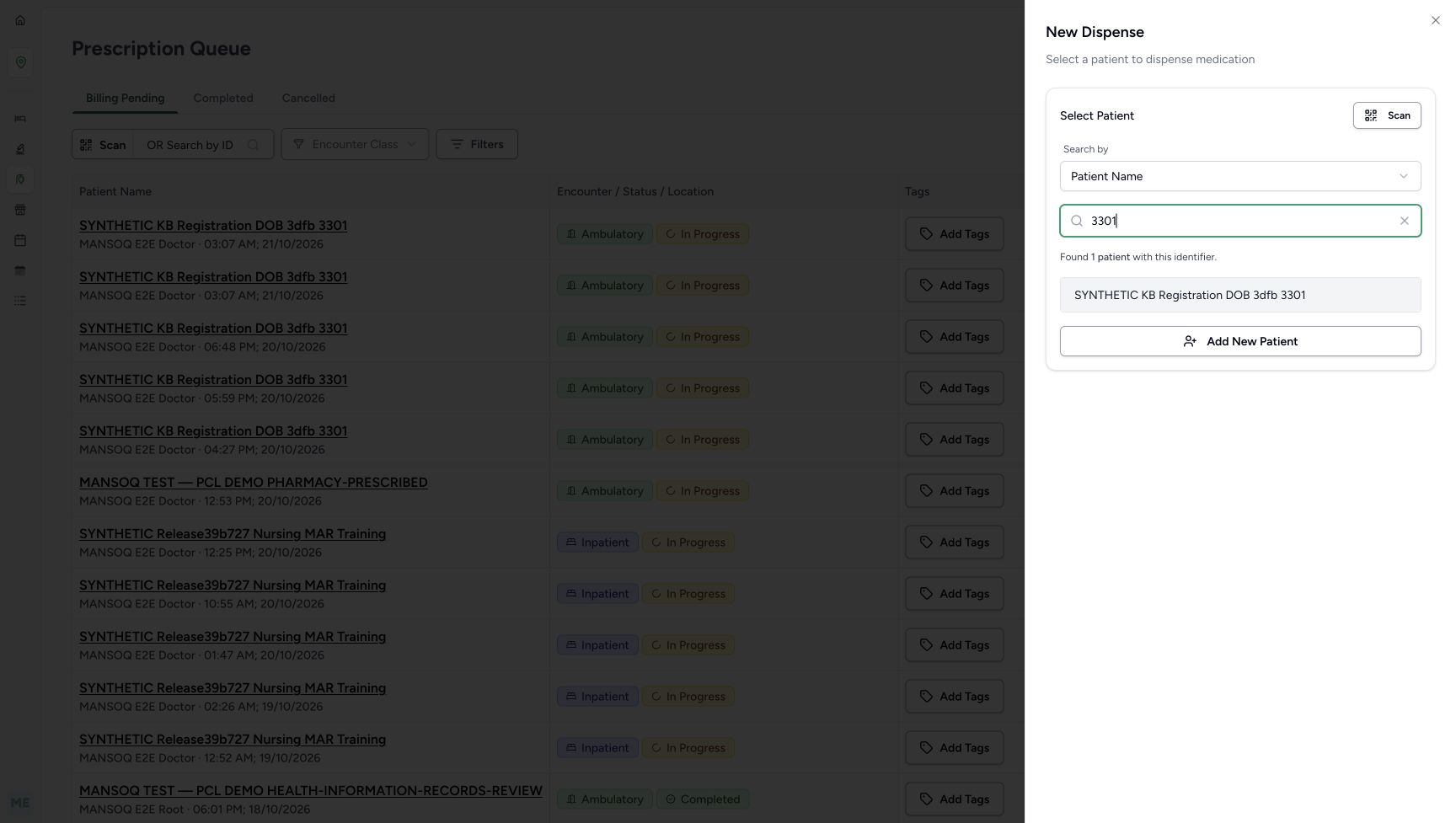Click Inpatient badge in the 10:55 AM row
This screenshot has width=1456, height=823.
(x=597, y=594)
